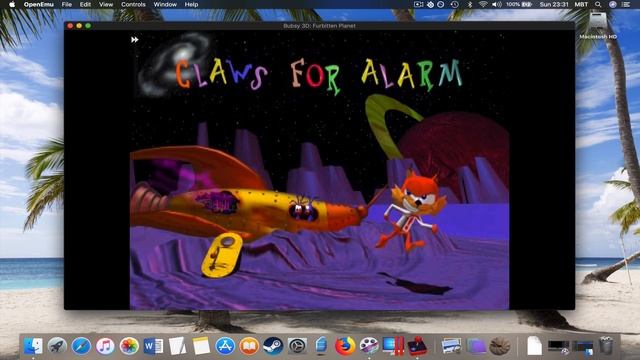Viewport: 640px width, 360px height.
Task: Maximize the Bubsy 3D game window
Action: (88, 26)
